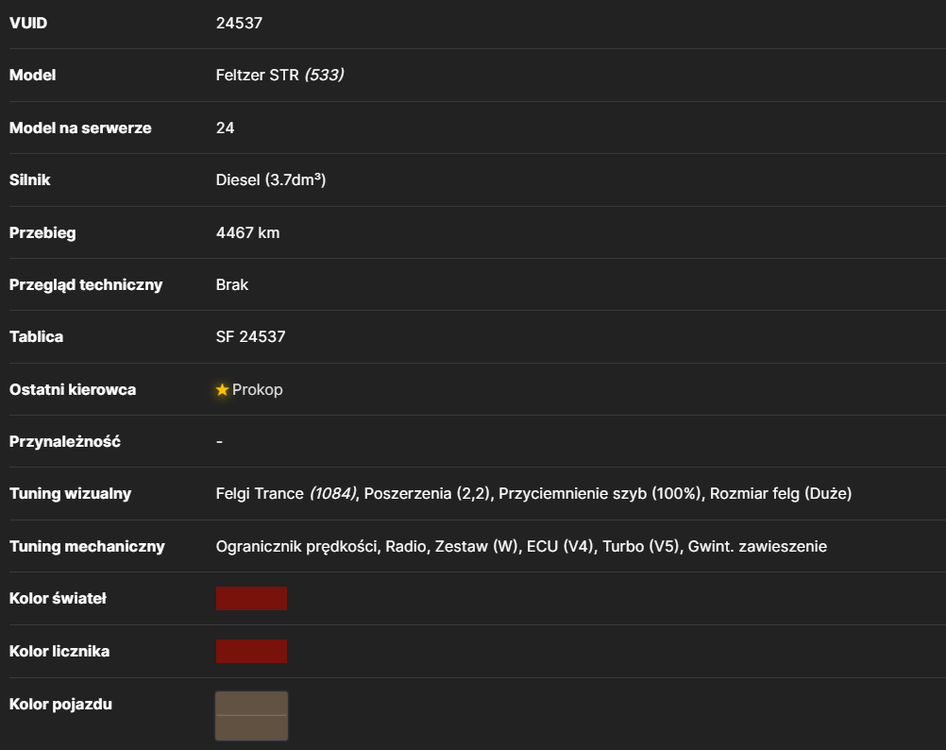Click the Tuning mechaniczny label
This screenshot has width=946, height=750.
tap(87, 547)
